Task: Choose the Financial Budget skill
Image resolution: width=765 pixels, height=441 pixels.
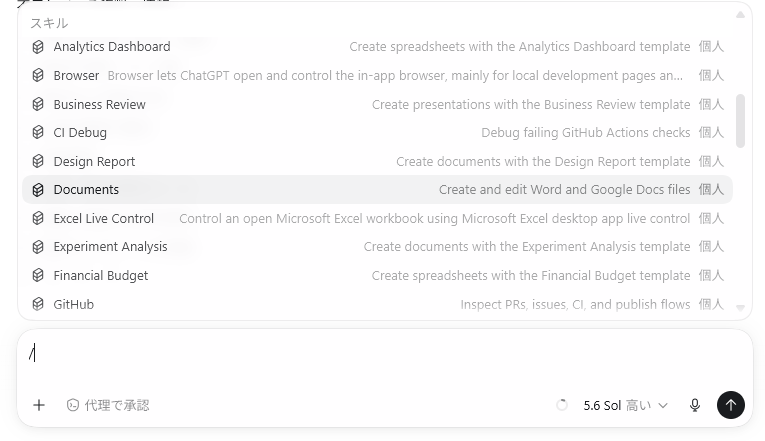Action: coord(377,276)
